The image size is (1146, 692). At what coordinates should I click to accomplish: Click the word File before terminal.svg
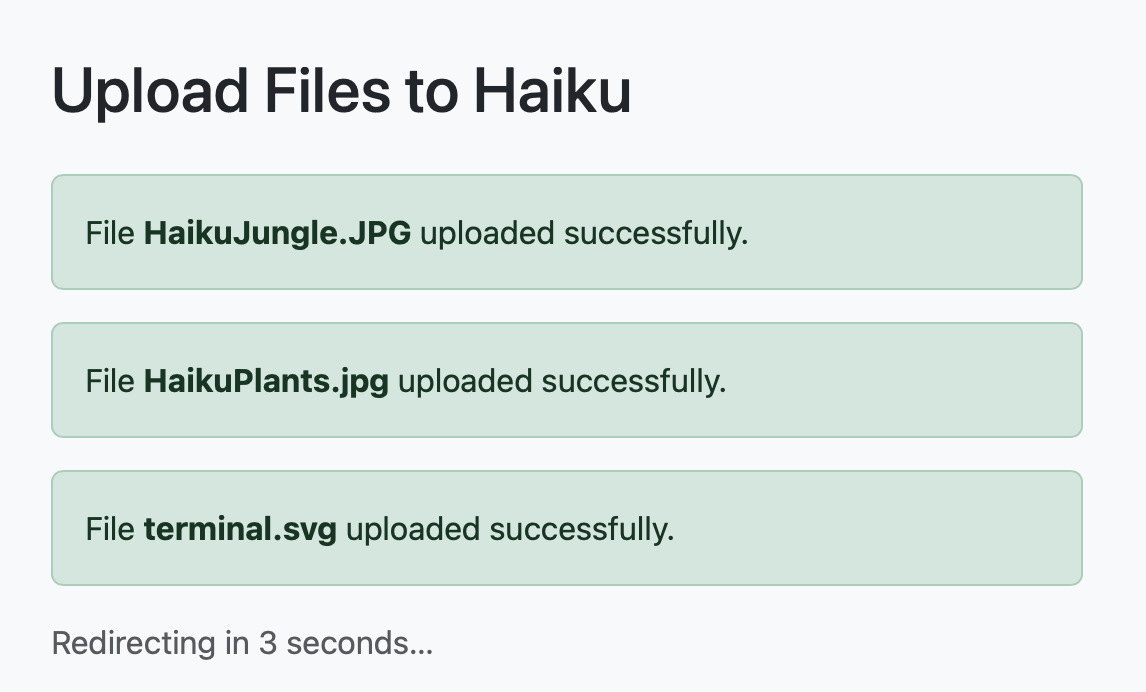110,529
